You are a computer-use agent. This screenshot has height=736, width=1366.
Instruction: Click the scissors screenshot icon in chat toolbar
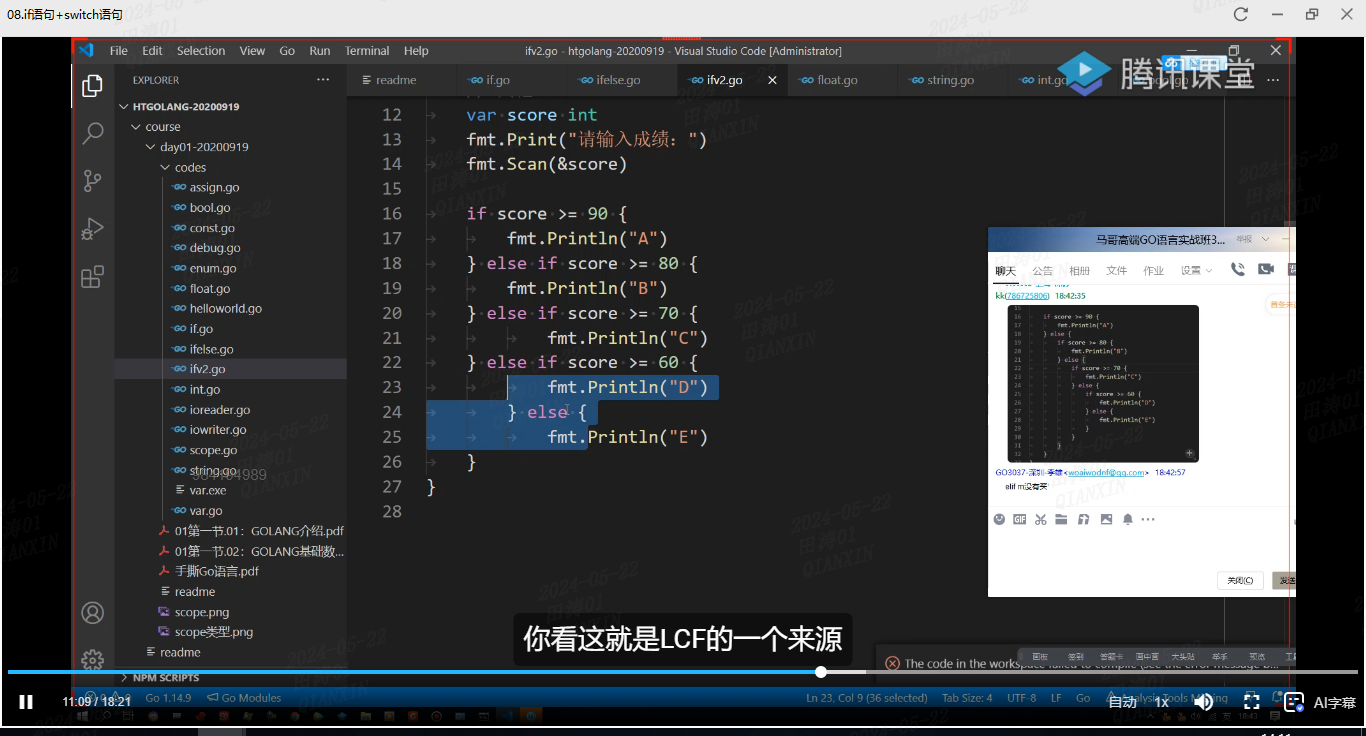(x=1040, y=519)
